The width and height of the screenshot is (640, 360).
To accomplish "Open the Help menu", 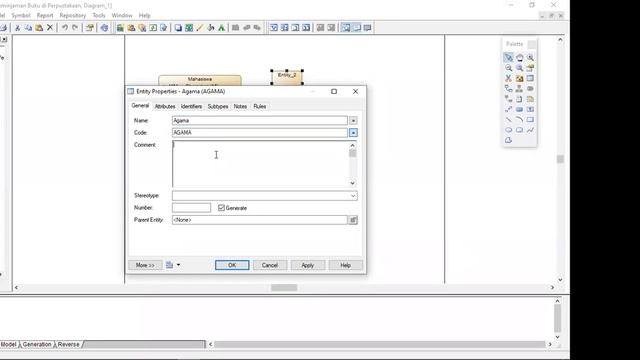I will (144, 16).
